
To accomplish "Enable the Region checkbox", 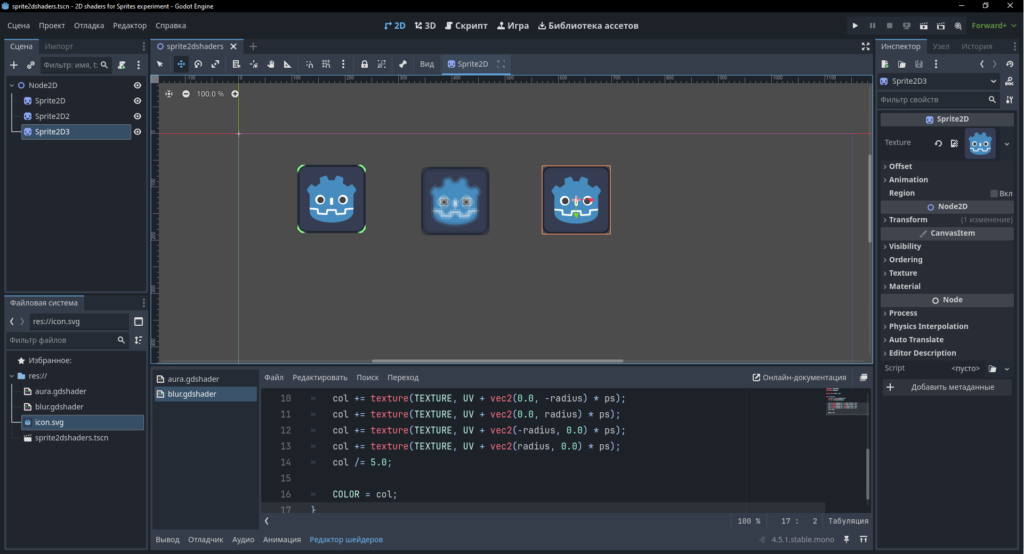I will 994,193.
